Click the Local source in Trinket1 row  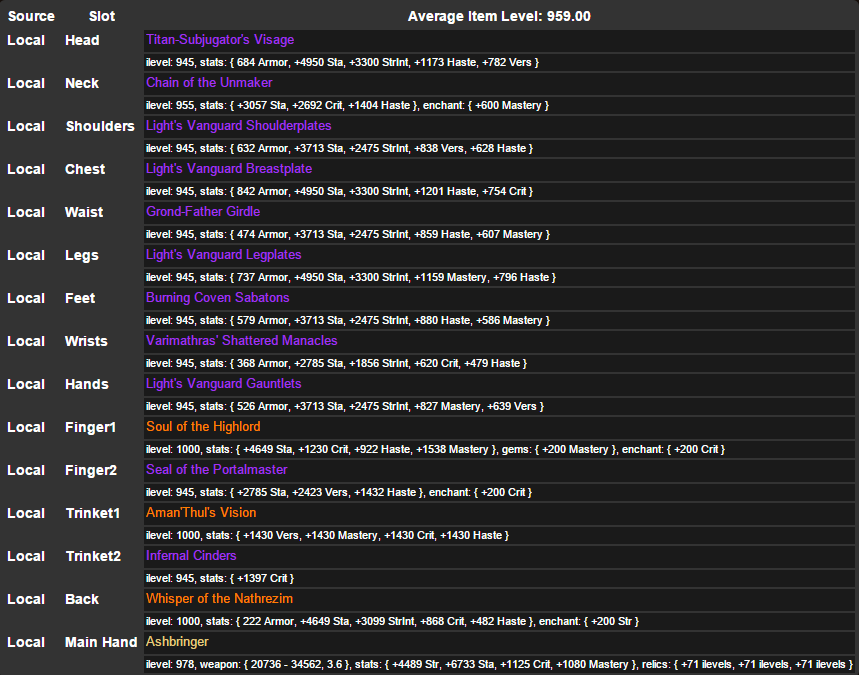pyautogui.click(x=26, y=513)
